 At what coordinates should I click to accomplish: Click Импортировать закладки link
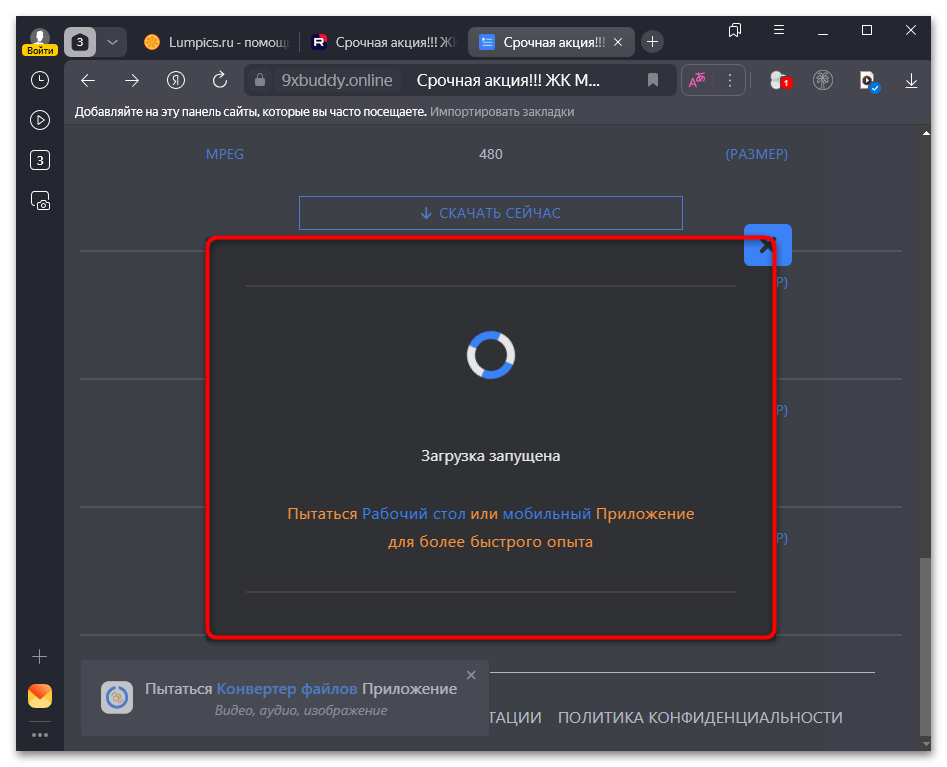502,112
